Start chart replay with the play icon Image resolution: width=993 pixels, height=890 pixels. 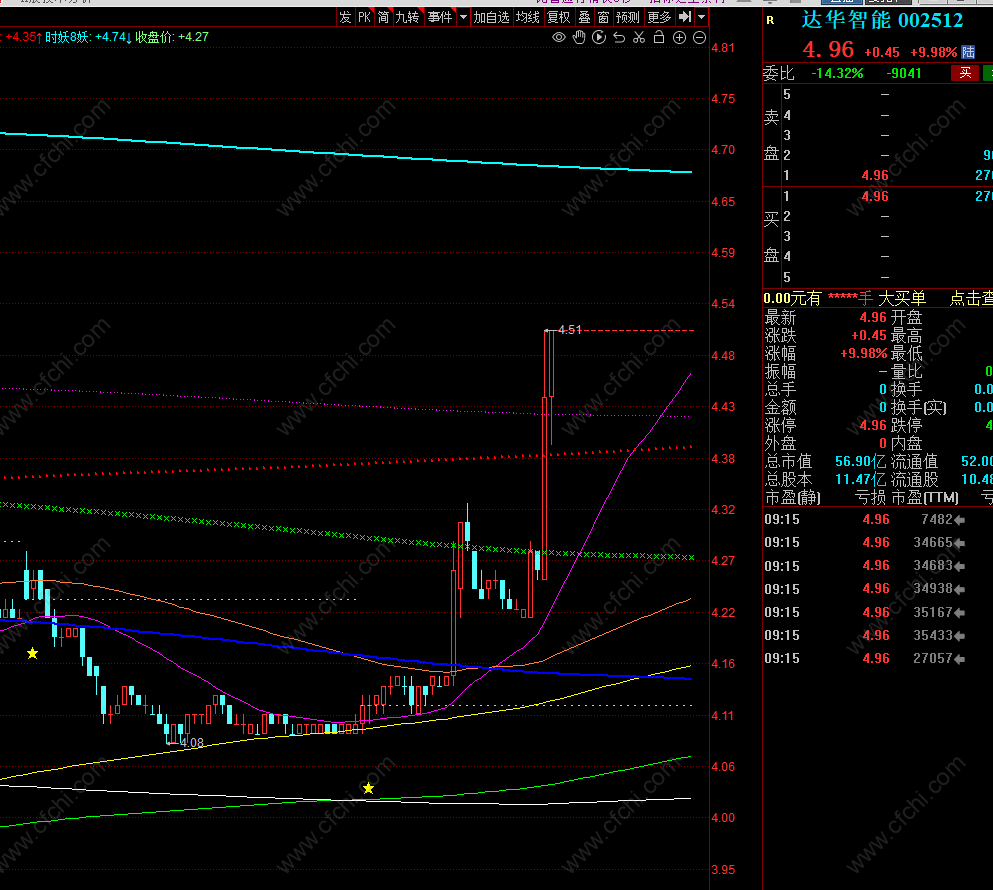[599, 37]
